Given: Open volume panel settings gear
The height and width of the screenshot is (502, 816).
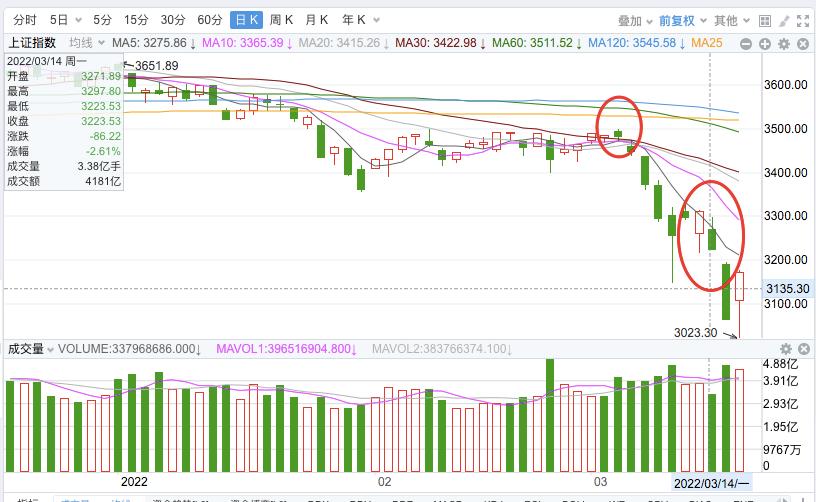Looking at the screenshot, I should tap(786, 349).
